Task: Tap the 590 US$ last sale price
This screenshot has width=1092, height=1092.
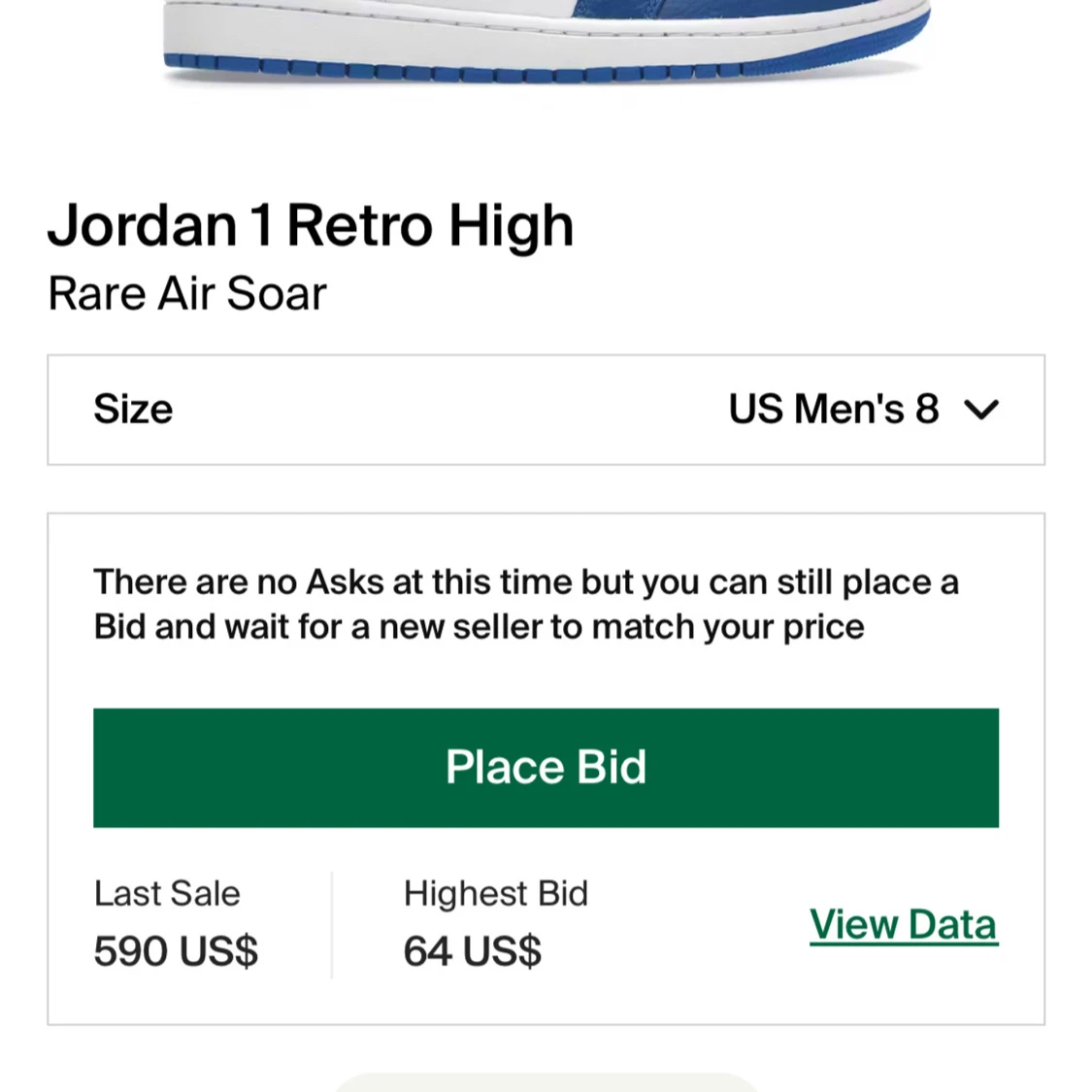Action: pos(177,951)
